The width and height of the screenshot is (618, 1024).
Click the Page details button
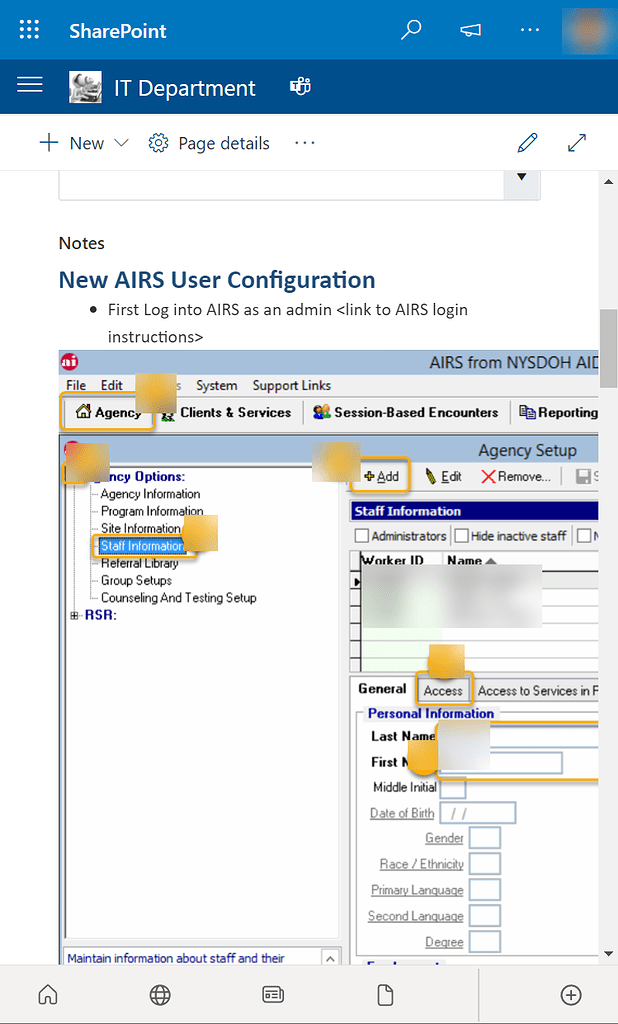click(x=209, y=143)
